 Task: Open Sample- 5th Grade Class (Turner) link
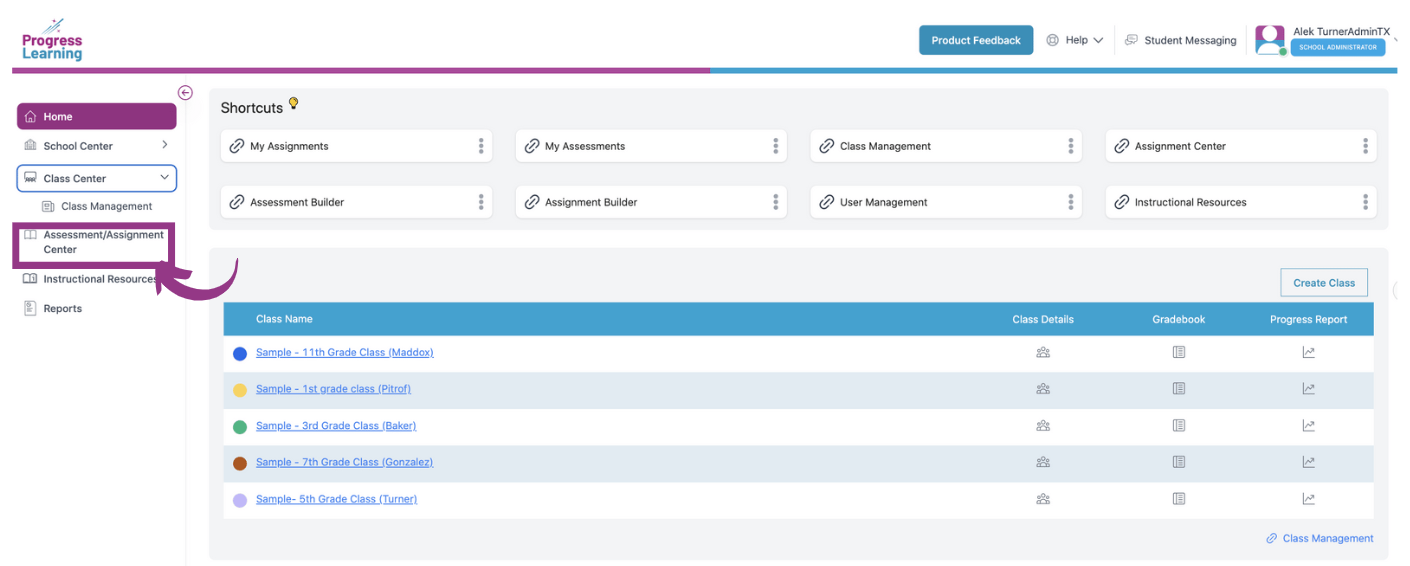coord(337,498)
